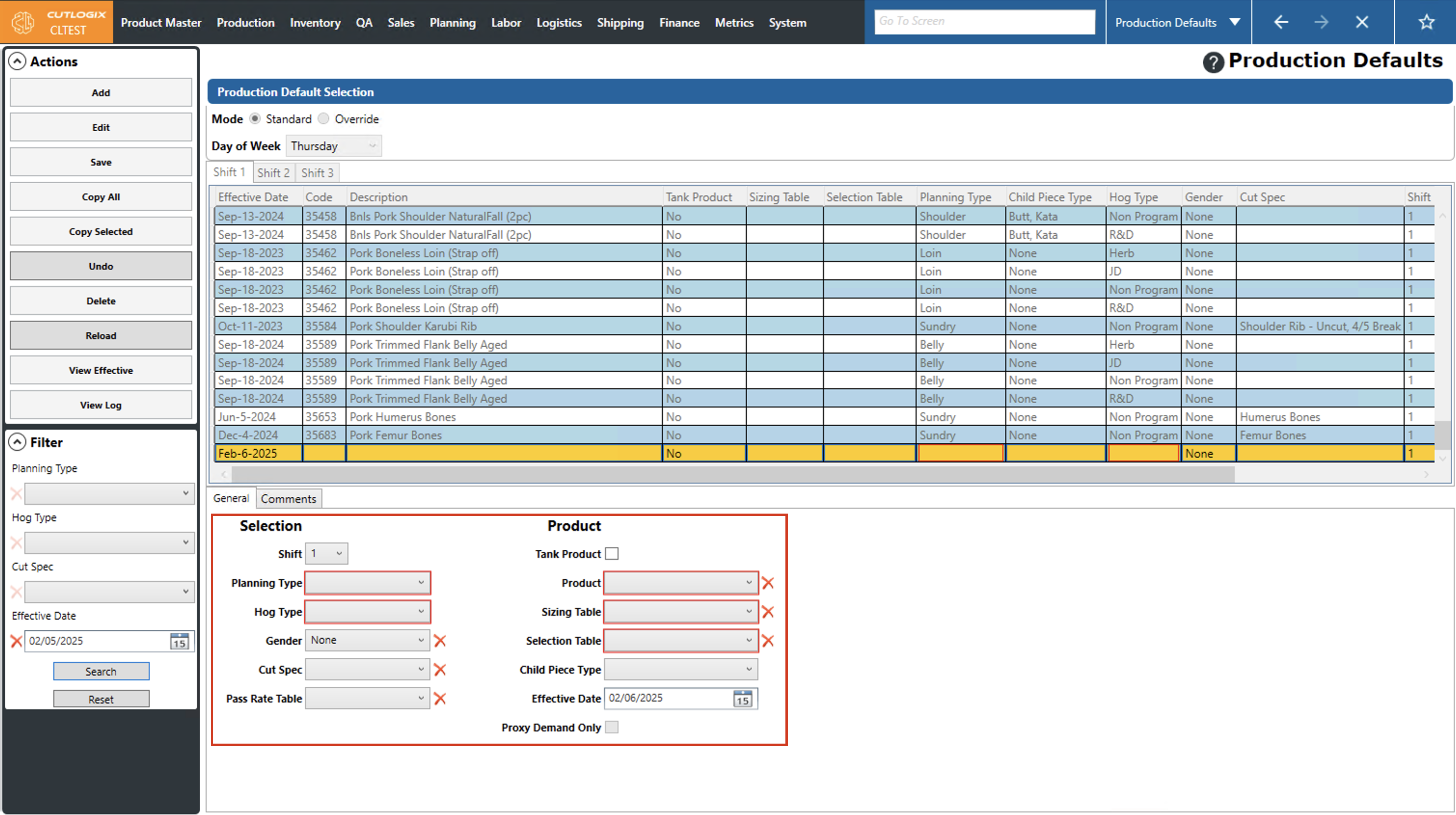Select the Override mode radio button
This screenshot has height=815, width=1456.
pyautogui.click(x=323, y=119)
